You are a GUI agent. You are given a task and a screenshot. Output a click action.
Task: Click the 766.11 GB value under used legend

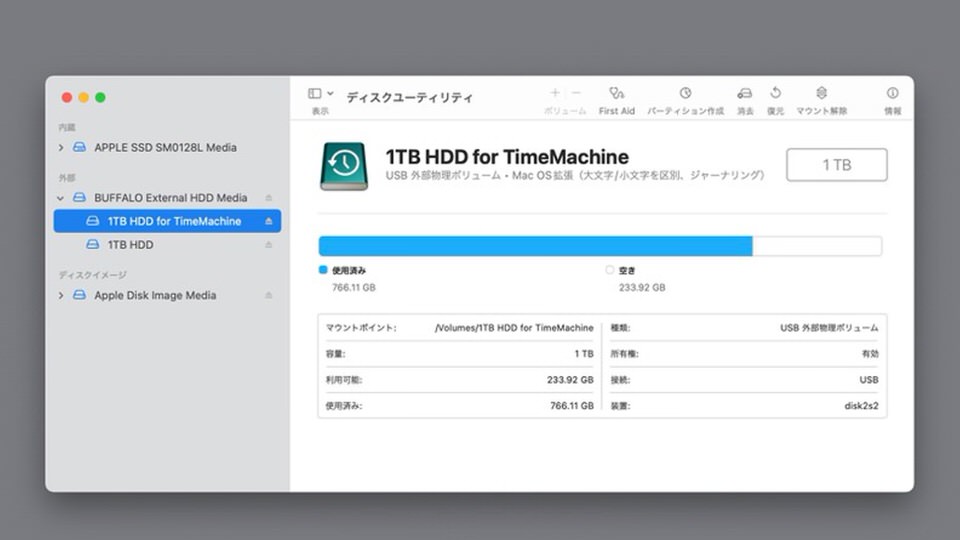tap(353, 287)
